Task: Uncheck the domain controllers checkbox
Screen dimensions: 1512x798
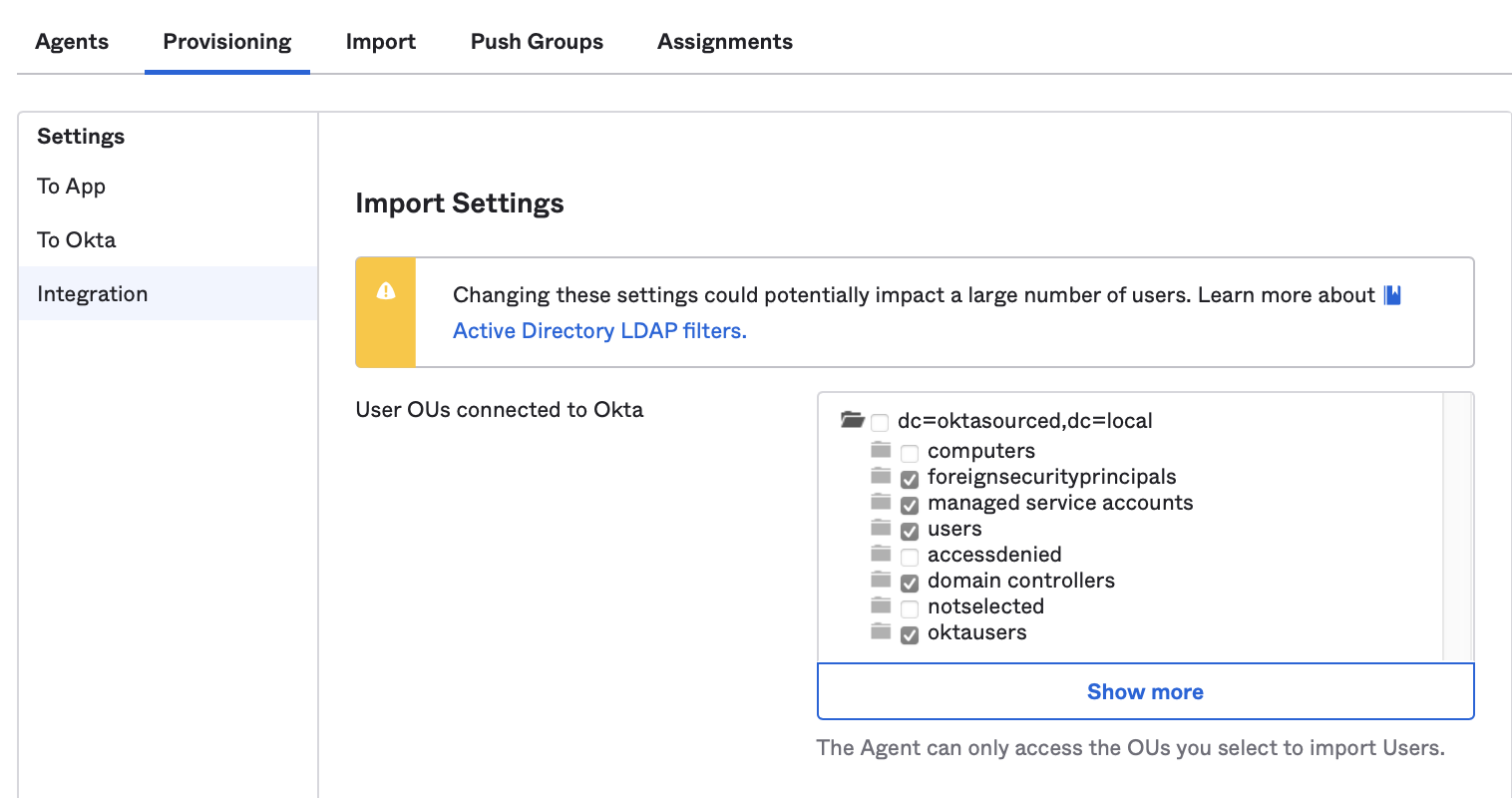Action: pos(910,584)
